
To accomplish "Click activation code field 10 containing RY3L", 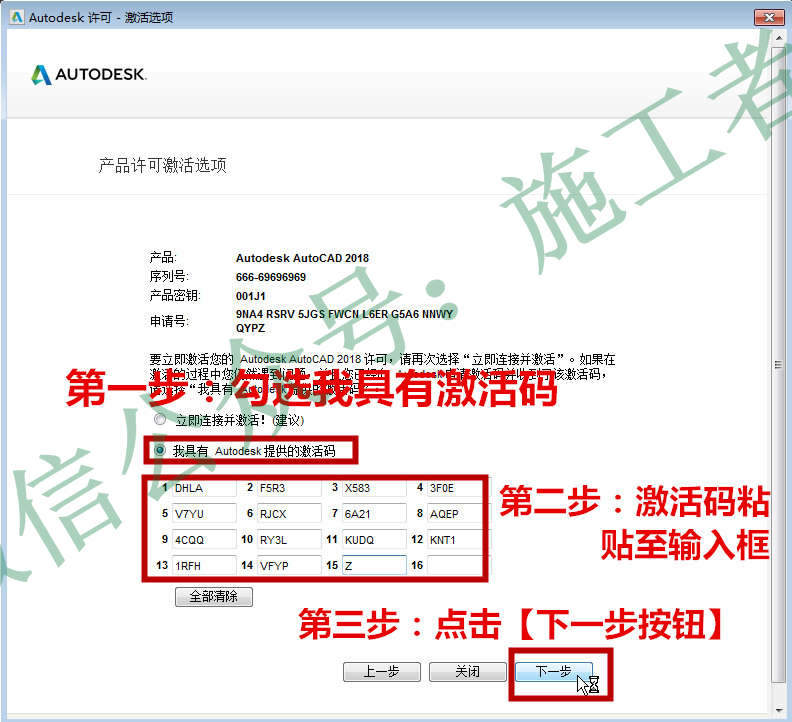I will pyautogui.click(x=289, y=540).
